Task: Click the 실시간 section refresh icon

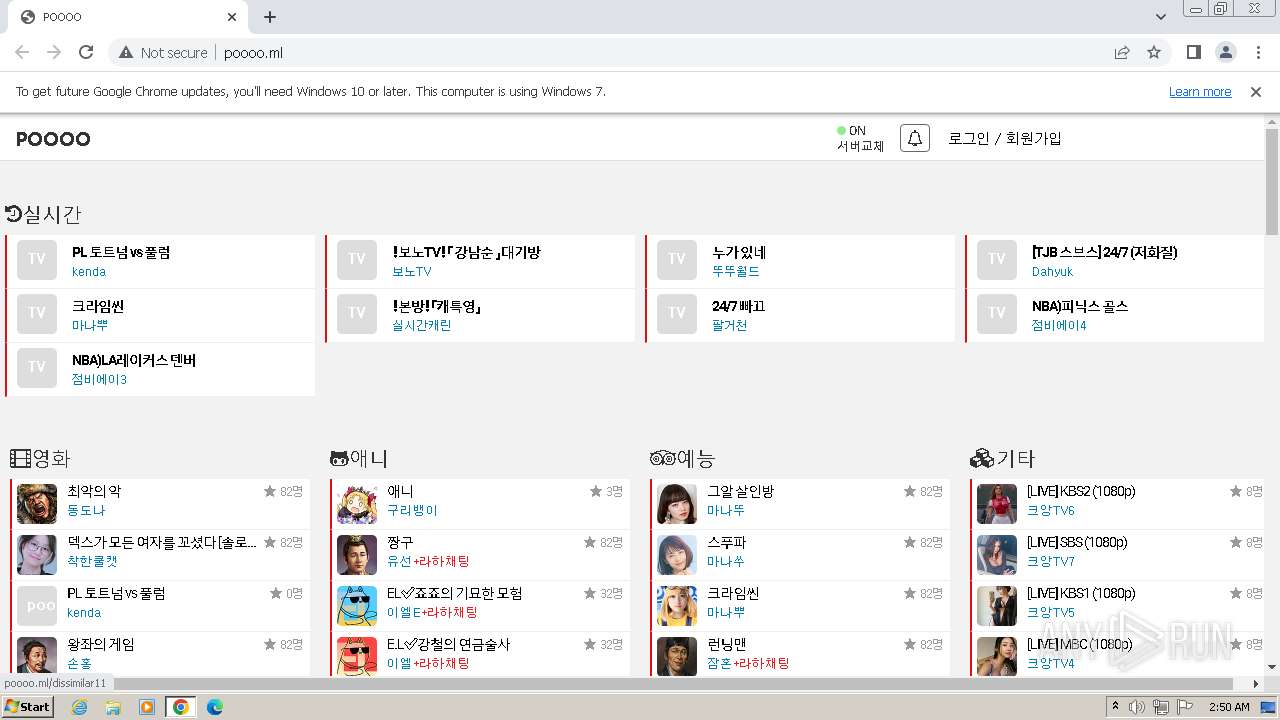Action: (x=14, y=214)
